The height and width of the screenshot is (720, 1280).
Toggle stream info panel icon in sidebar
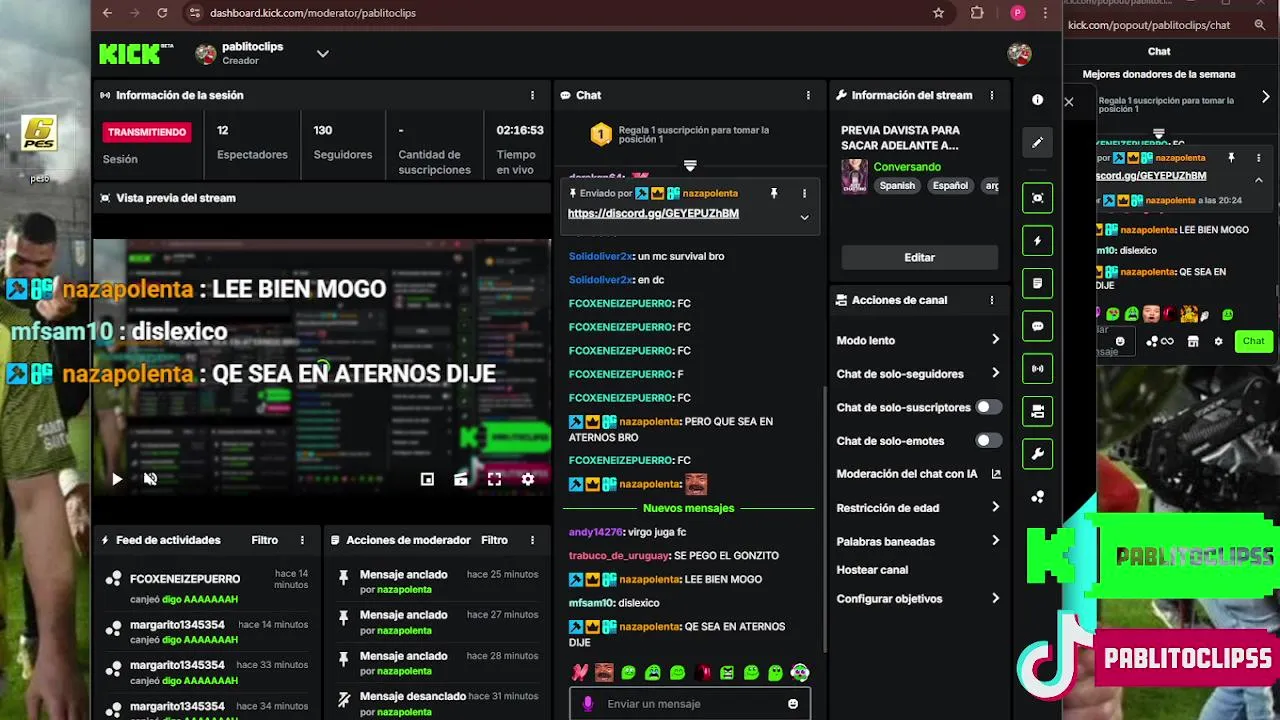(1037, 412)
